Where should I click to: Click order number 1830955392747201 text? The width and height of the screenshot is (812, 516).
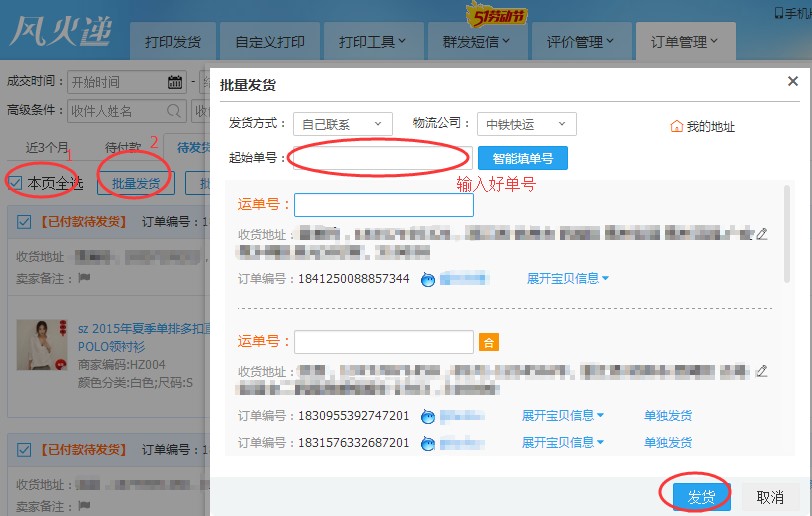tap(354, 415)
